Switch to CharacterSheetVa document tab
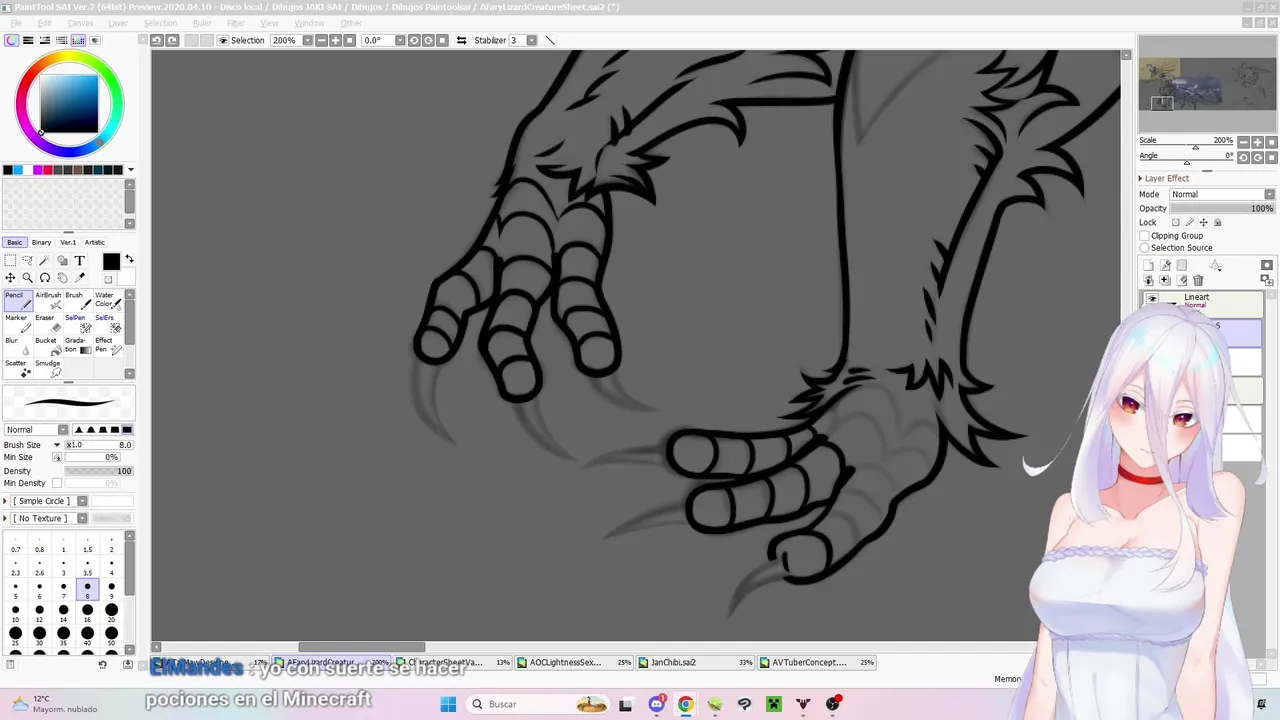This screenshot has height=720, width=1280. 453,662
